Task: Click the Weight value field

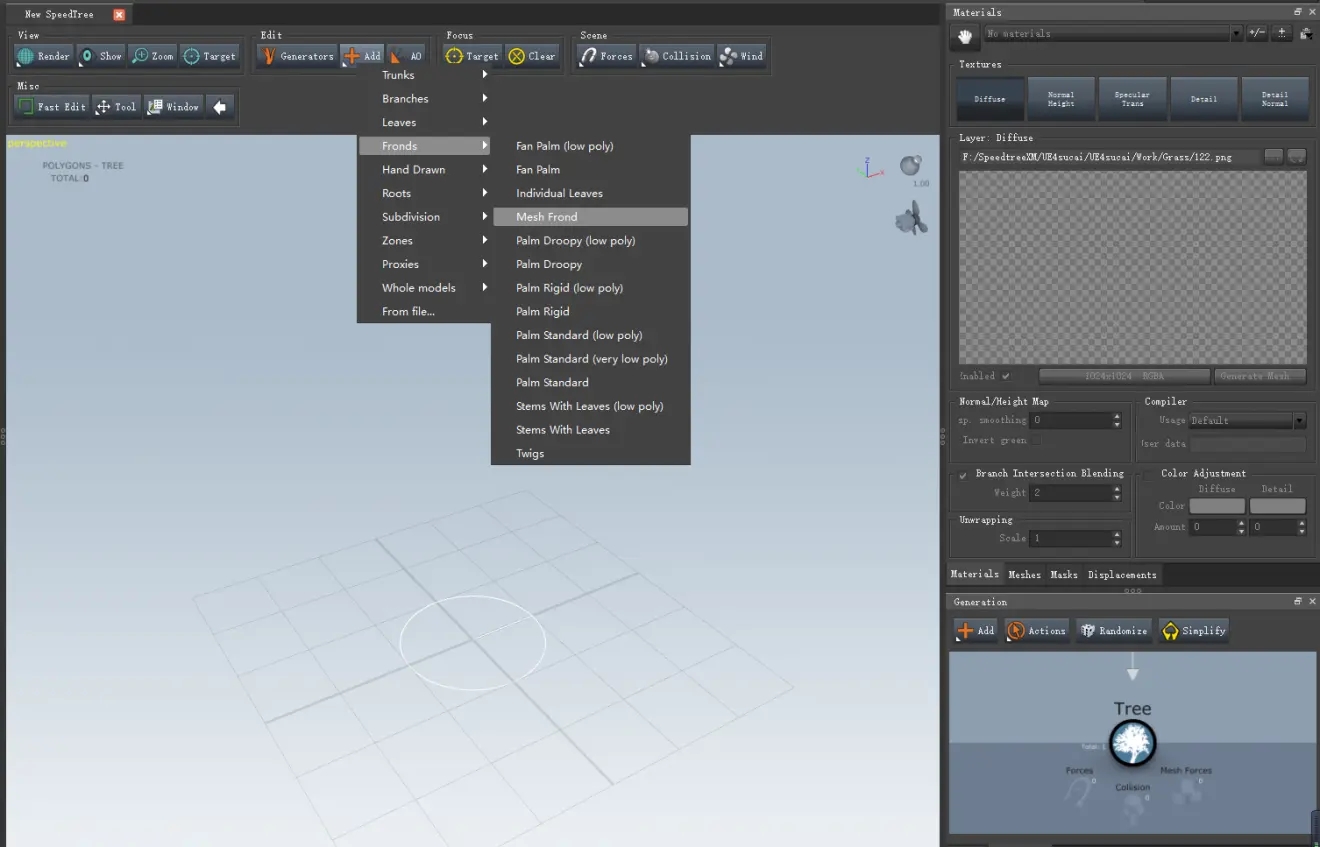Action: tap(1076, 493)
